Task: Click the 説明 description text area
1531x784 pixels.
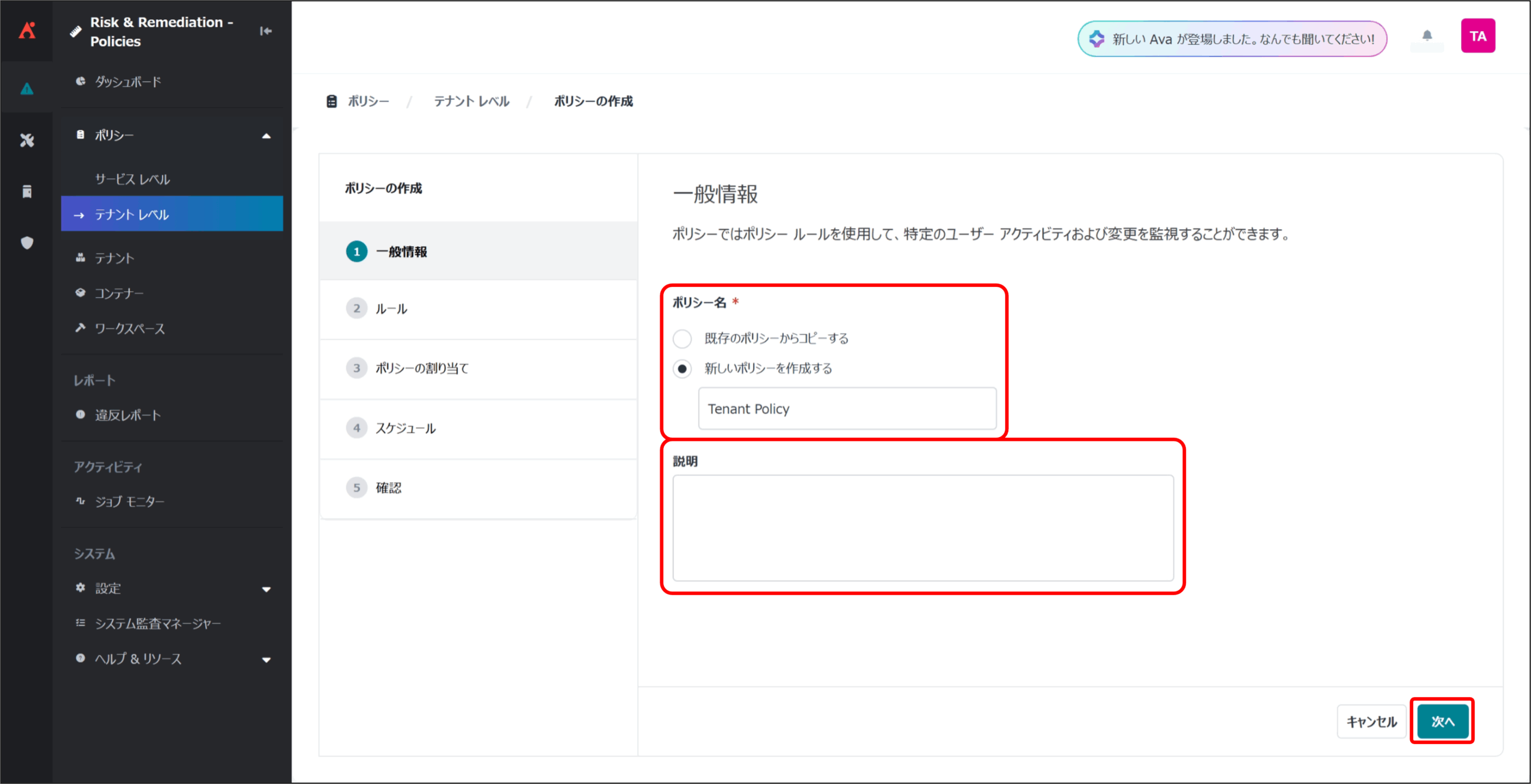Action: (x=922, y=527)
